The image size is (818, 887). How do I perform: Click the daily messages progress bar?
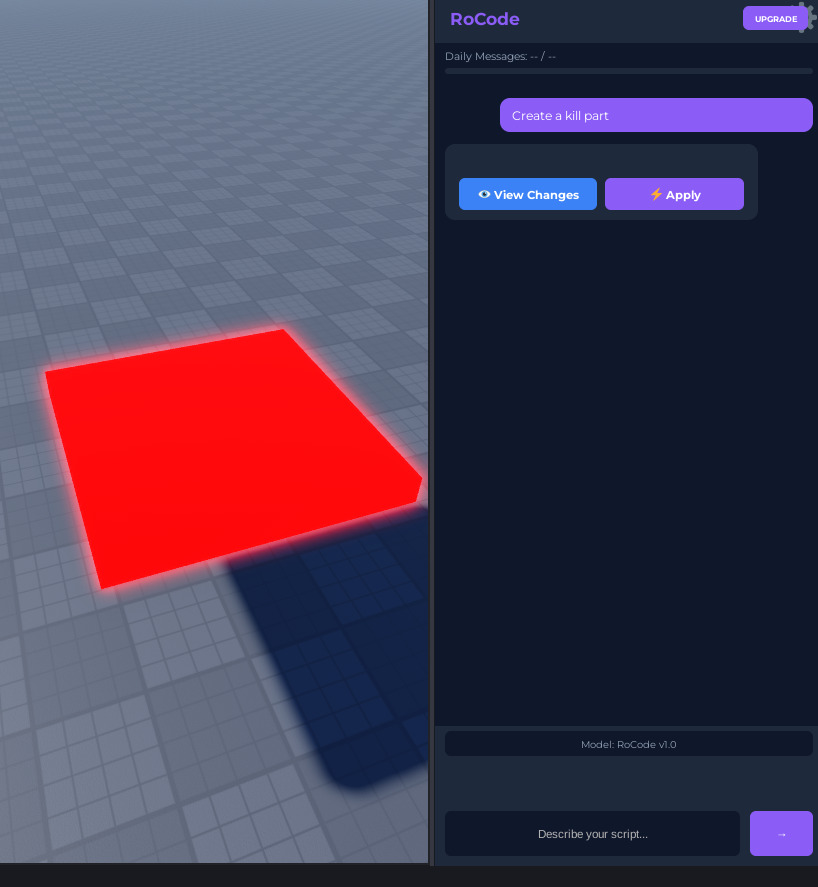coord(628,71)
